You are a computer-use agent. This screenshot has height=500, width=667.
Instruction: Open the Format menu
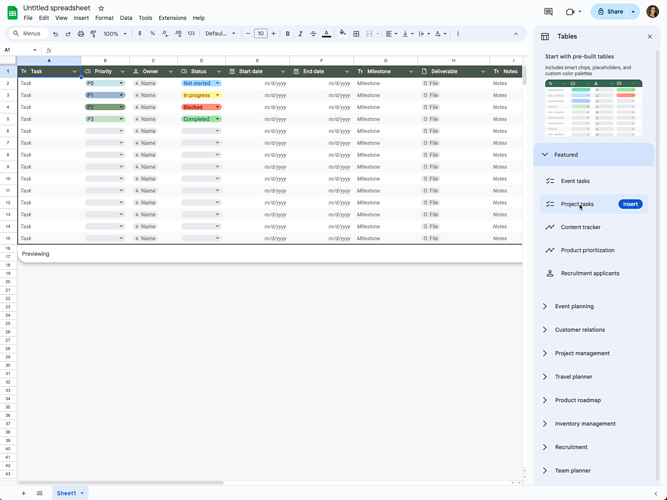104,18
